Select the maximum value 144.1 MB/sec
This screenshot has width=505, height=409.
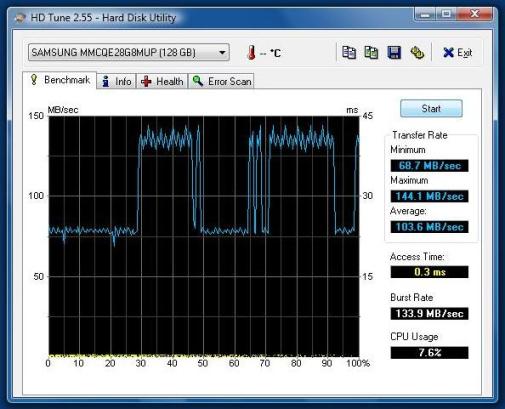click(x=429, y=196)
